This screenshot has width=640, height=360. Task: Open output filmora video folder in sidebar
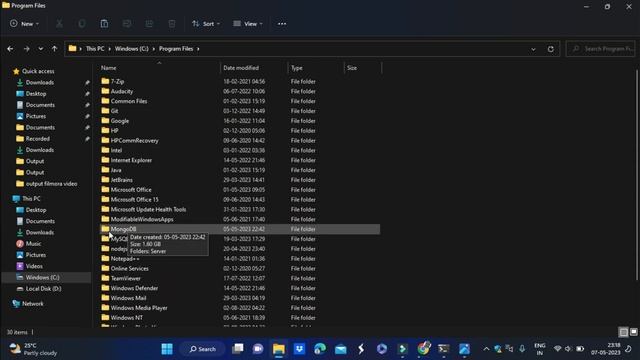pos(51,184)
